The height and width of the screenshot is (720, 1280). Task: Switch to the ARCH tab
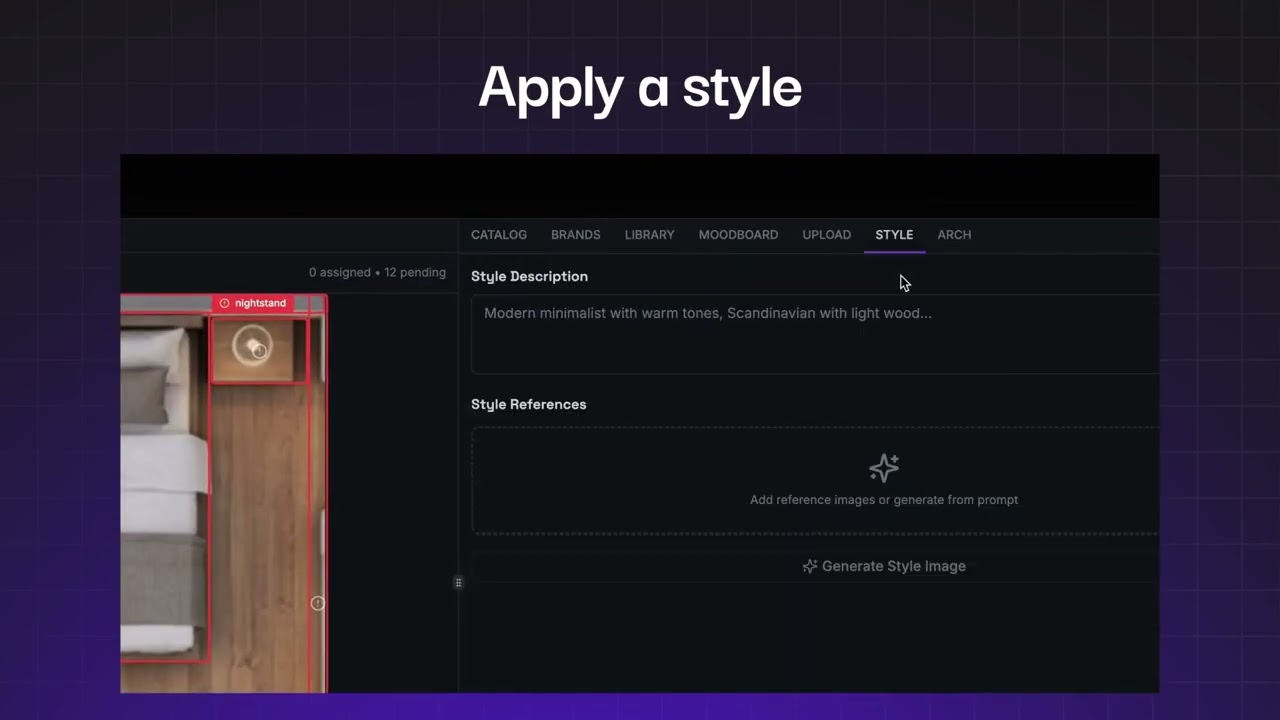point(954,235)
